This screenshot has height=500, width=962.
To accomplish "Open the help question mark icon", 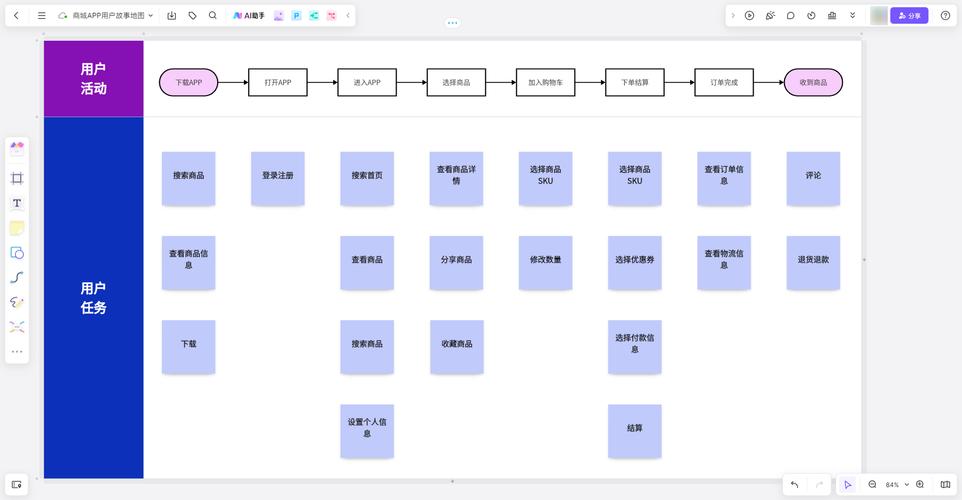I will pyautogui.click(x=945, y=15).
